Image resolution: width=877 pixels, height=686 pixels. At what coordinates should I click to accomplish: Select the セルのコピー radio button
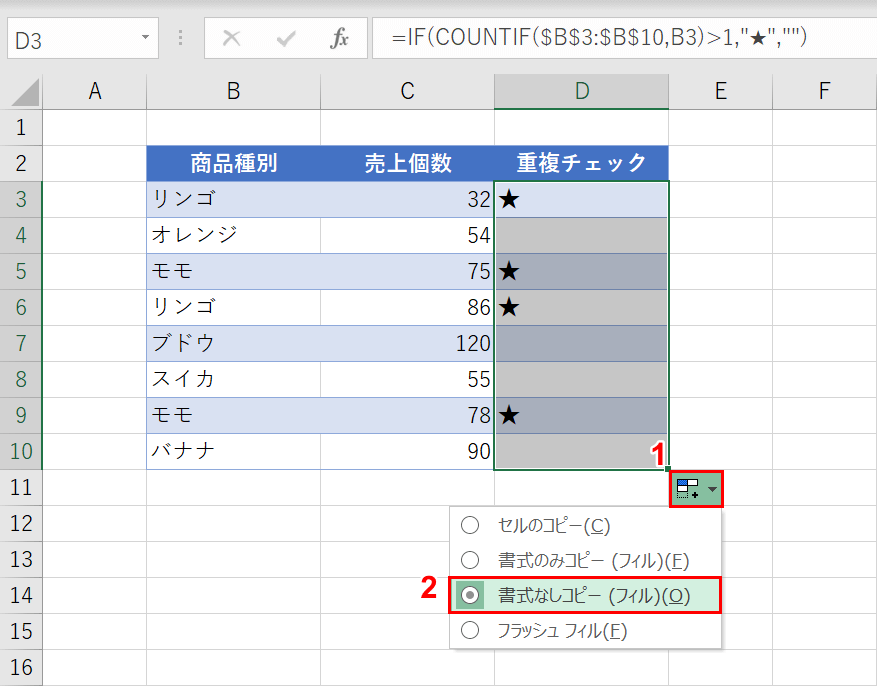tap(470, 525)
